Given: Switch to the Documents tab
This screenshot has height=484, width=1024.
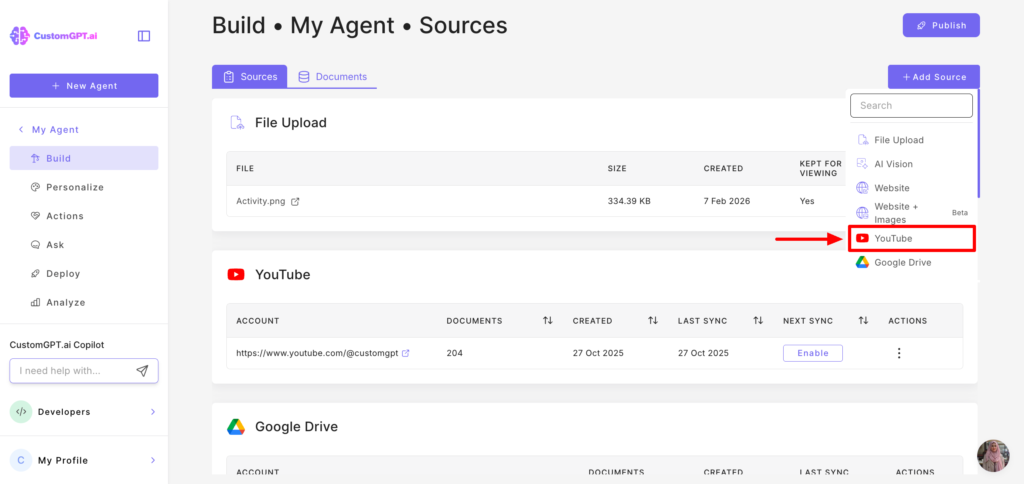Looking at the screenshot, I should tap(332, 77).
